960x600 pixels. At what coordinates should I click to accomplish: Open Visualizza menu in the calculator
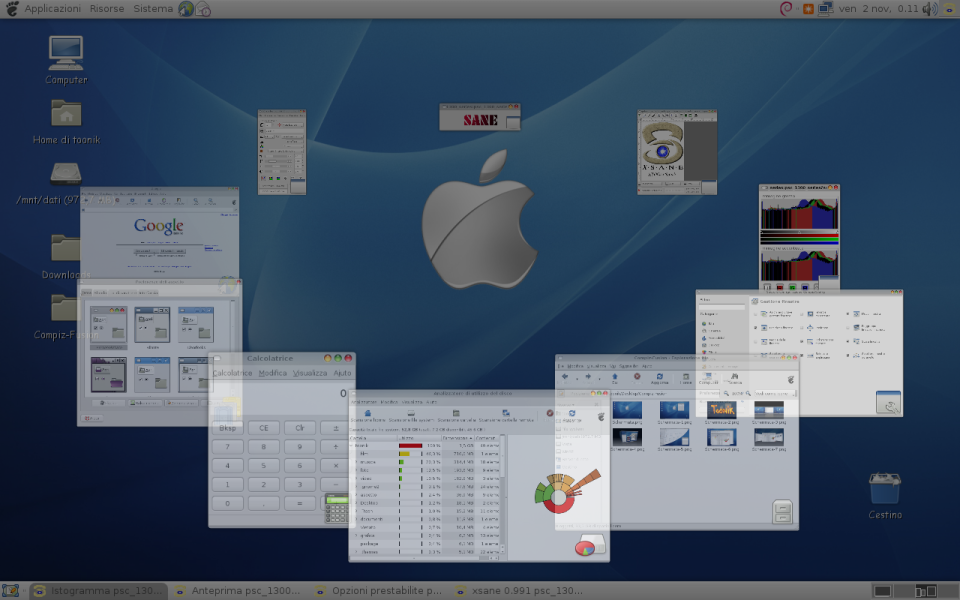(310, 373)
